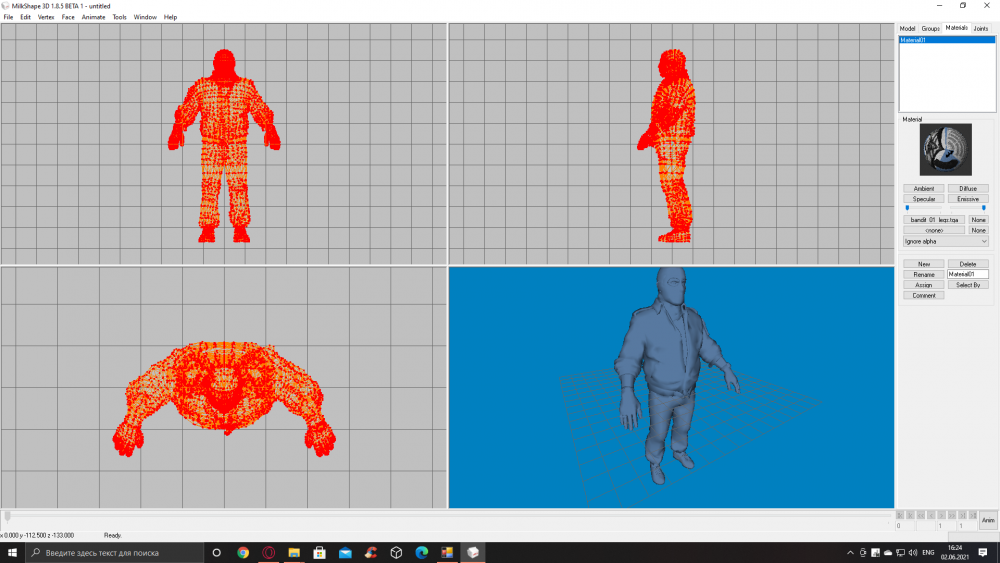Open the Window menu
The image size is (1000, 563).
click(x=145, y=17)
